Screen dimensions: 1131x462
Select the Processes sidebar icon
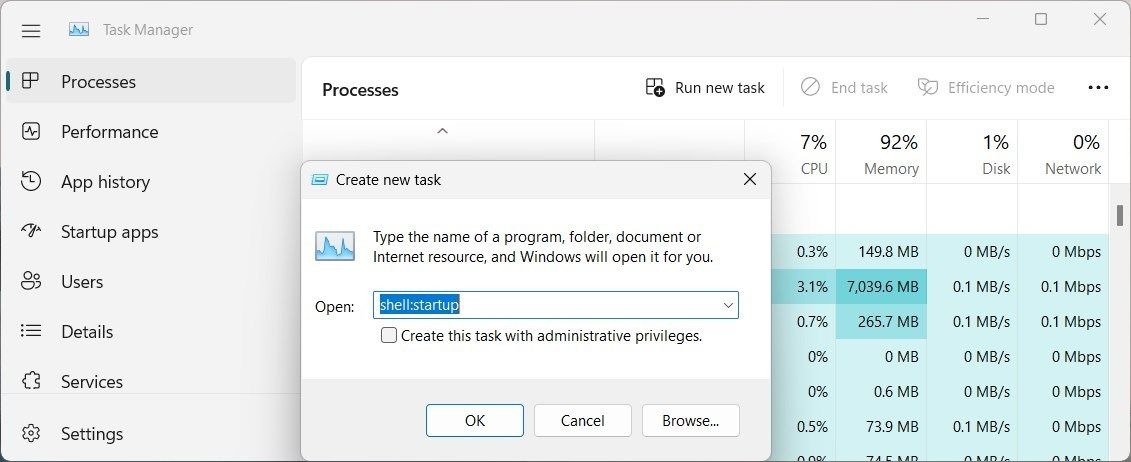tap(30, 81)
